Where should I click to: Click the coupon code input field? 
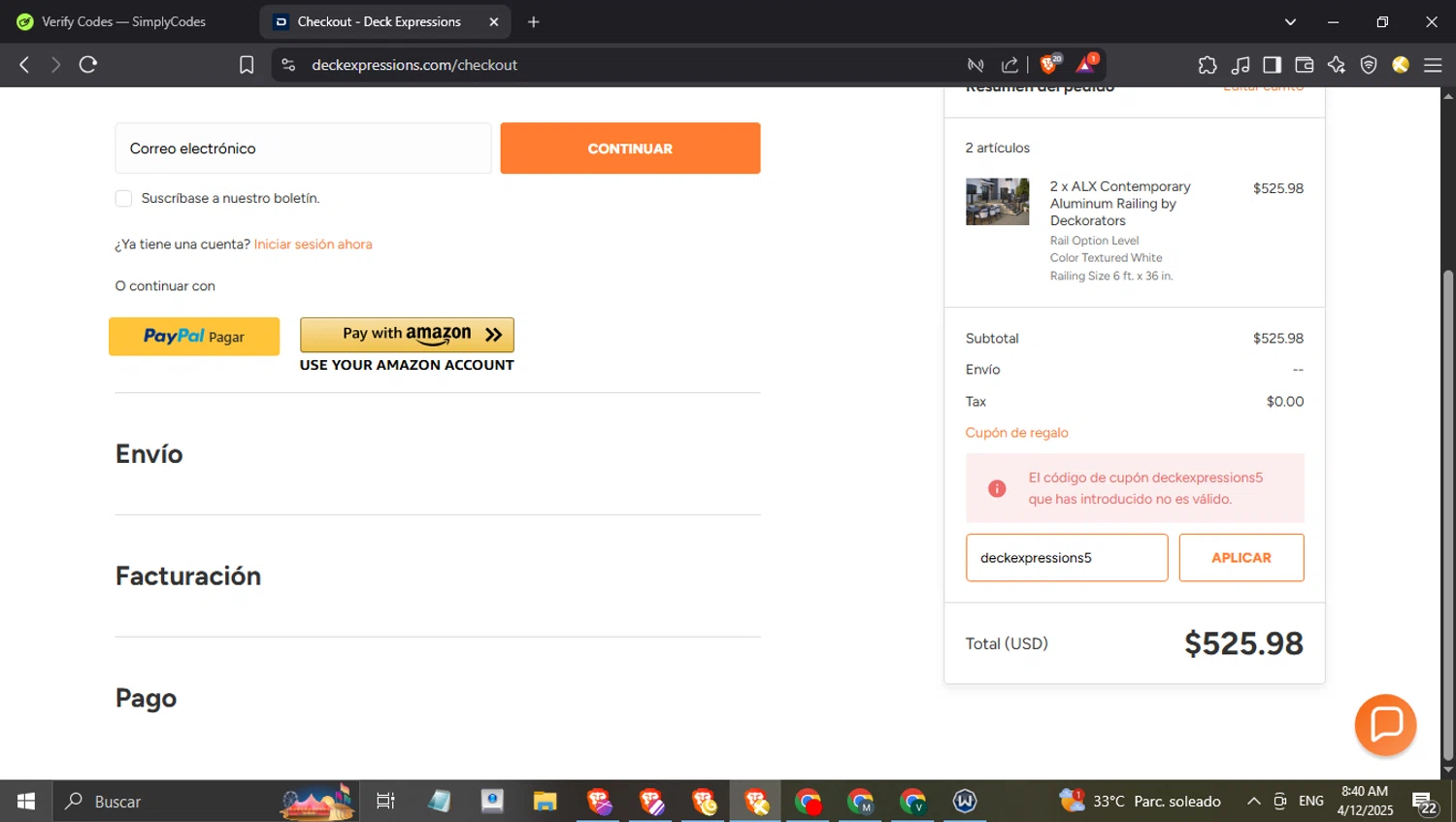point(1067,558)
